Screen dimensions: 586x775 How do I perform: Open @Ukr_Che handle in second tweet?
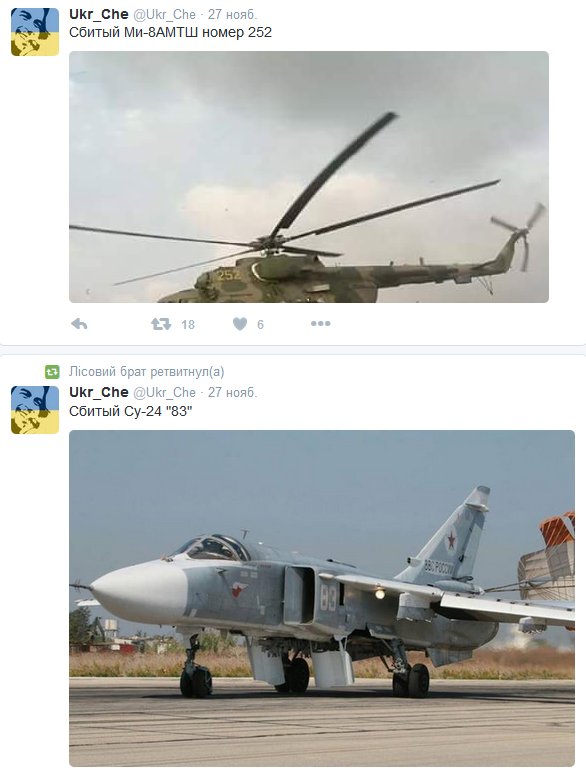(165, 393)
